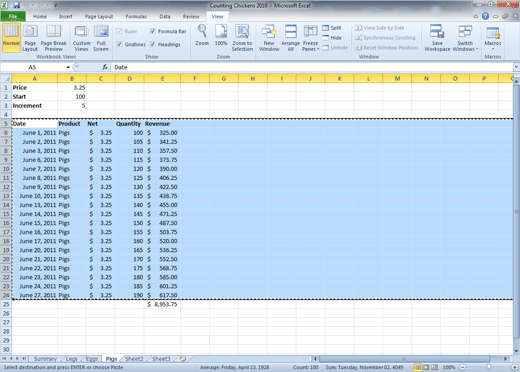This screenshot has height=372, width=520.
Task: Go to the last sheet tab arrow
Action: (x=24, y=359)
